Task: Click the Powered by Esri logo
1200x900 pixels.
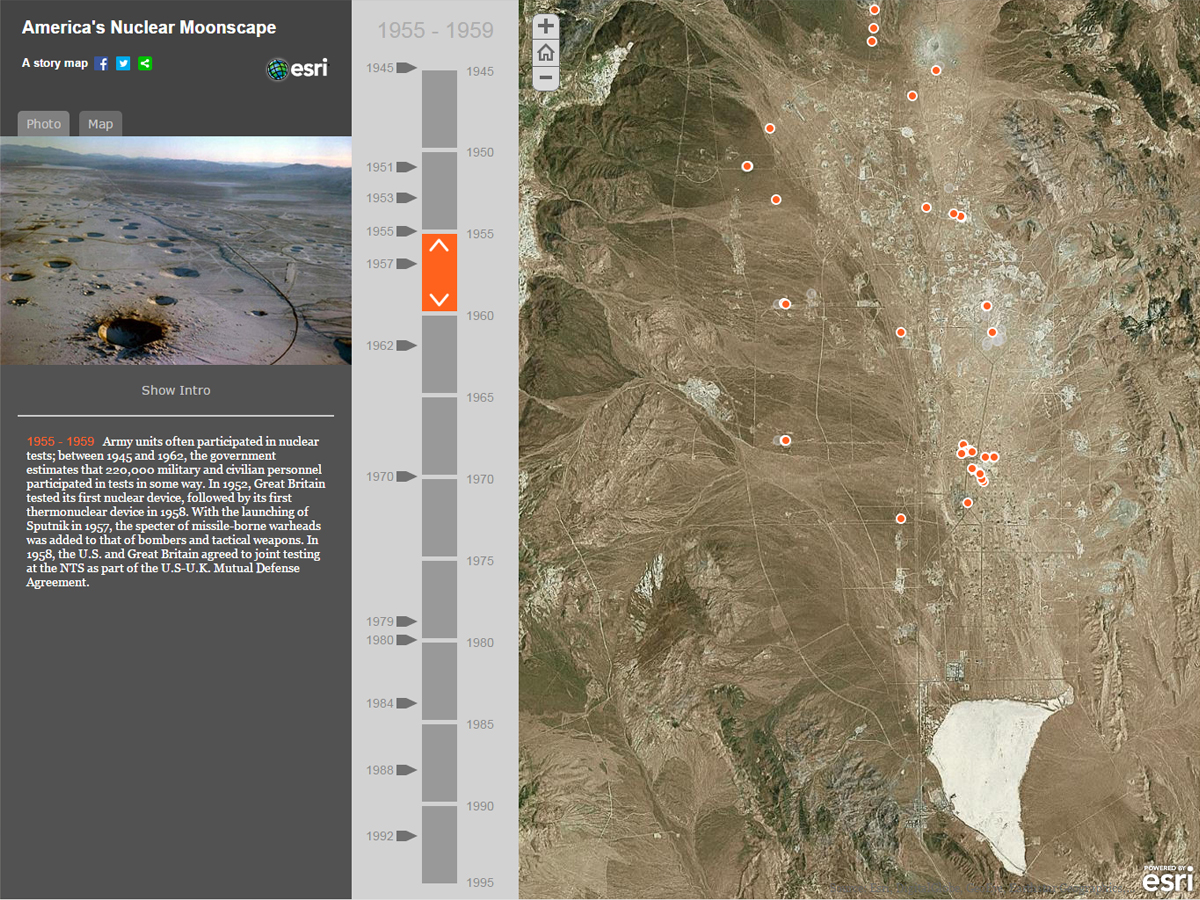Action: pos(1167,879)
